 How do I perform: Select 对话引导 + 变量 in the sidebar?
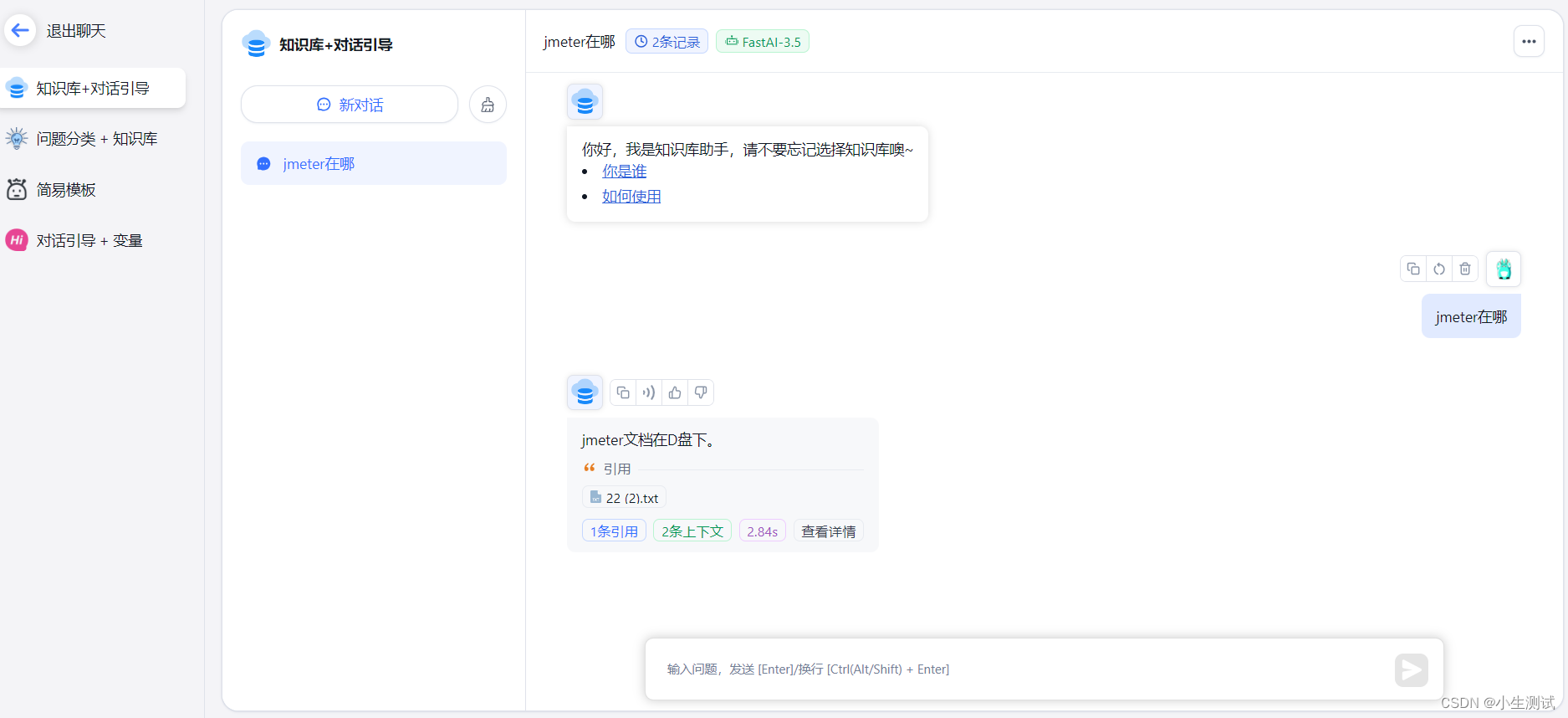(x=92, y=241)
